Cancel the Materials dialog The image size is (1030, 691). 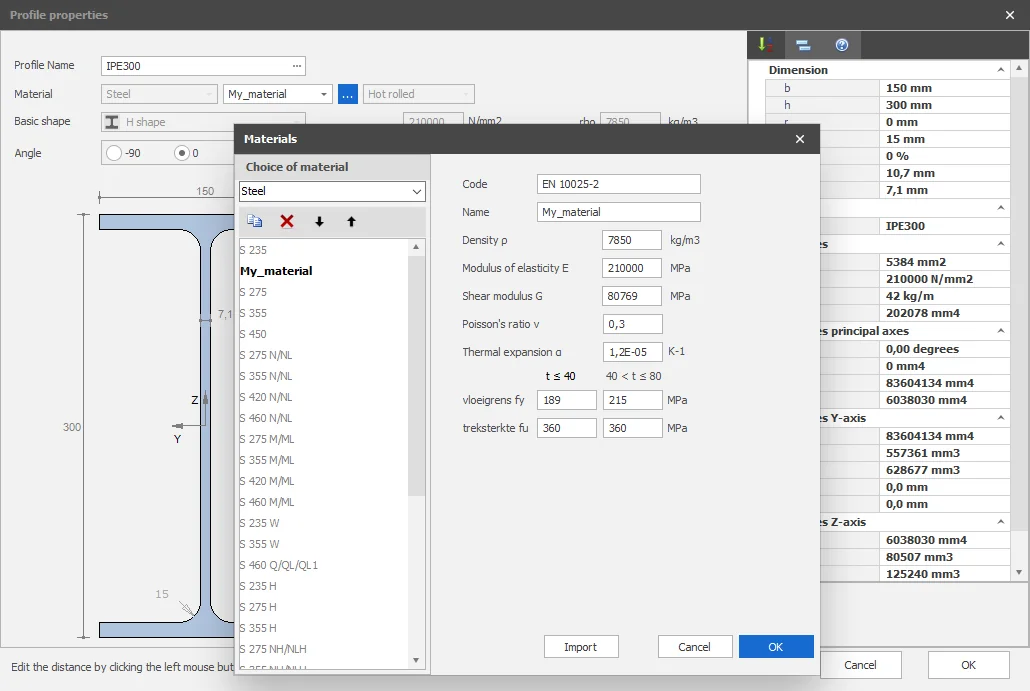694,647
